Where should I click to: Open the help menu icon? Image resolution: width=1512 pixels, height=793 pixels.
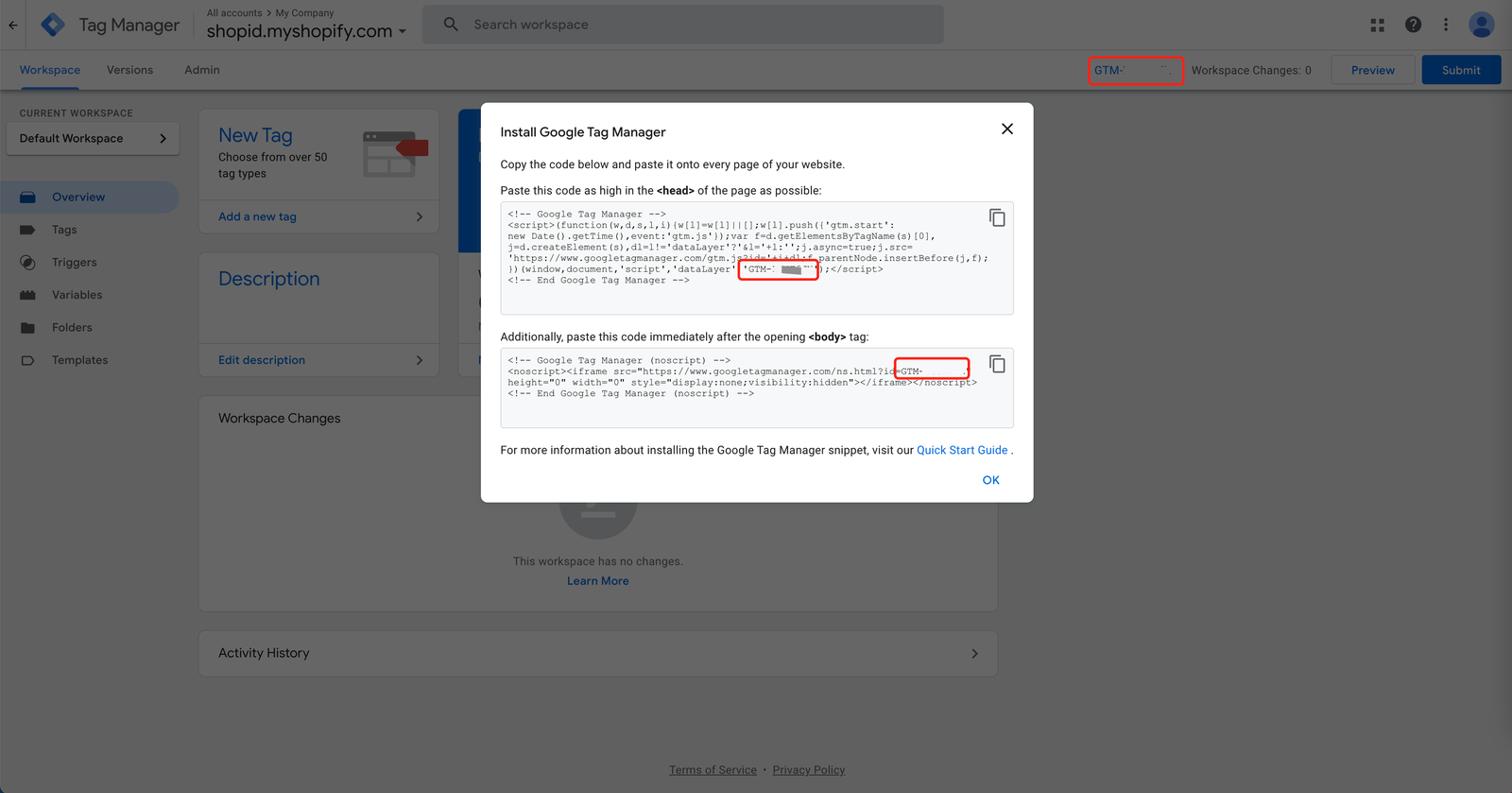(1413, 26)
